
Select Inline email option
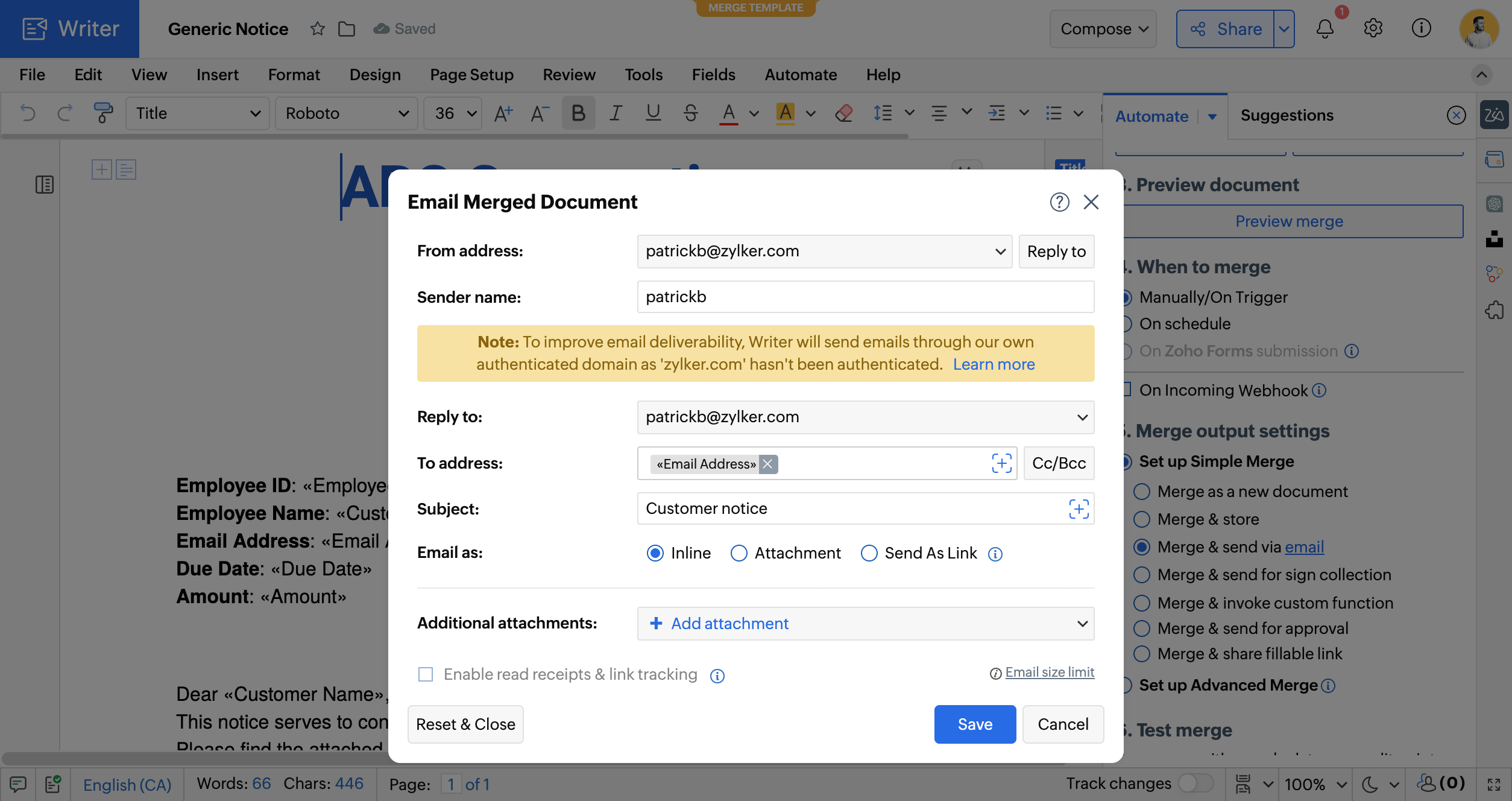tap(655, 553)
